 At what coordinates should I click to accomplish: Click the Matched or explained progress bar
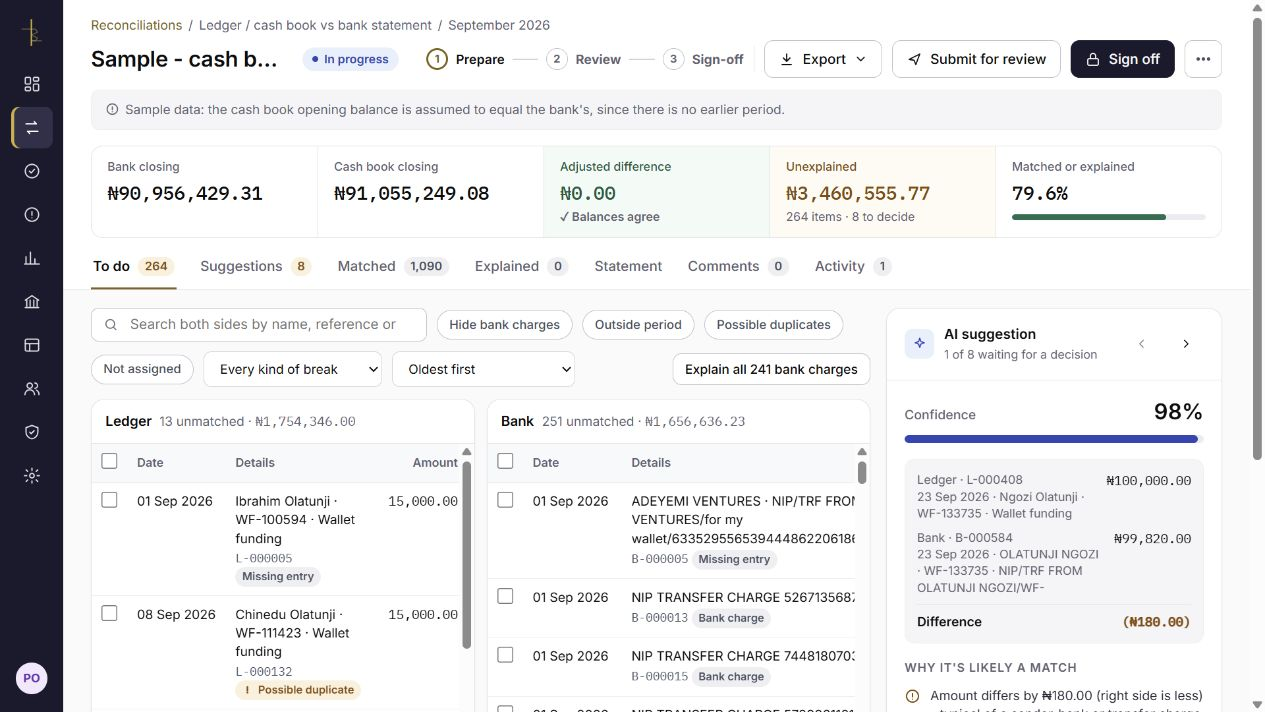[x=1108, y=217]
